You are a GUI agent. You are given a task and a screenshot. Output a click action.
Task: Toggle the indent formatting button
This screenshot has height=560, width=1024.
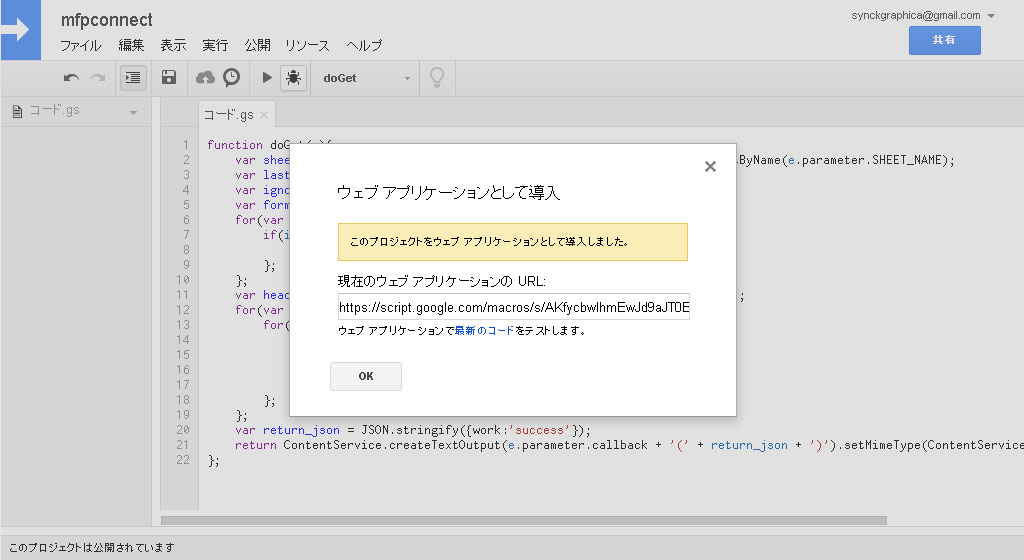coord(132,78)
